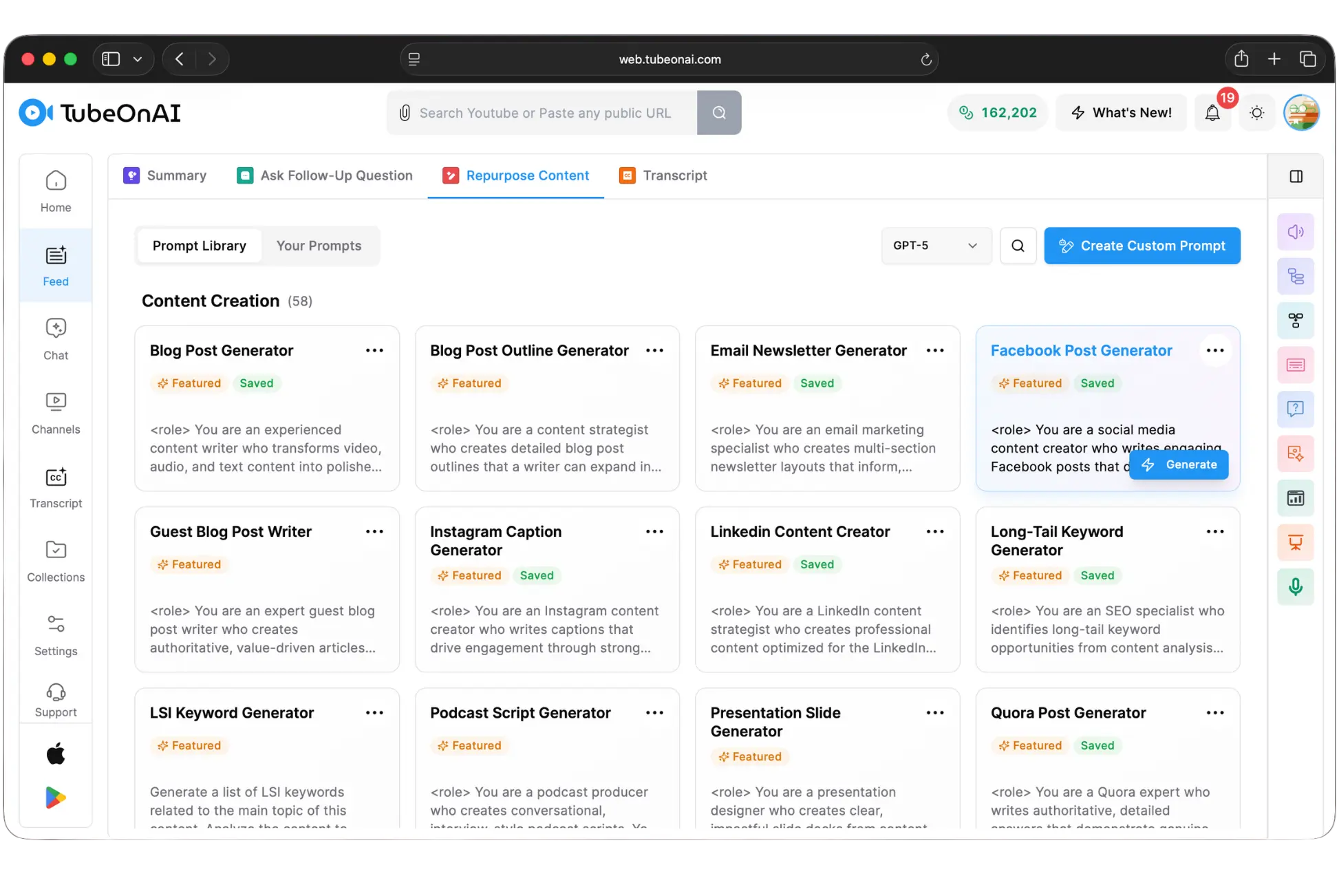Click the pink text notes icon
Screen dimensions: 1339x896
point(1296,365)
